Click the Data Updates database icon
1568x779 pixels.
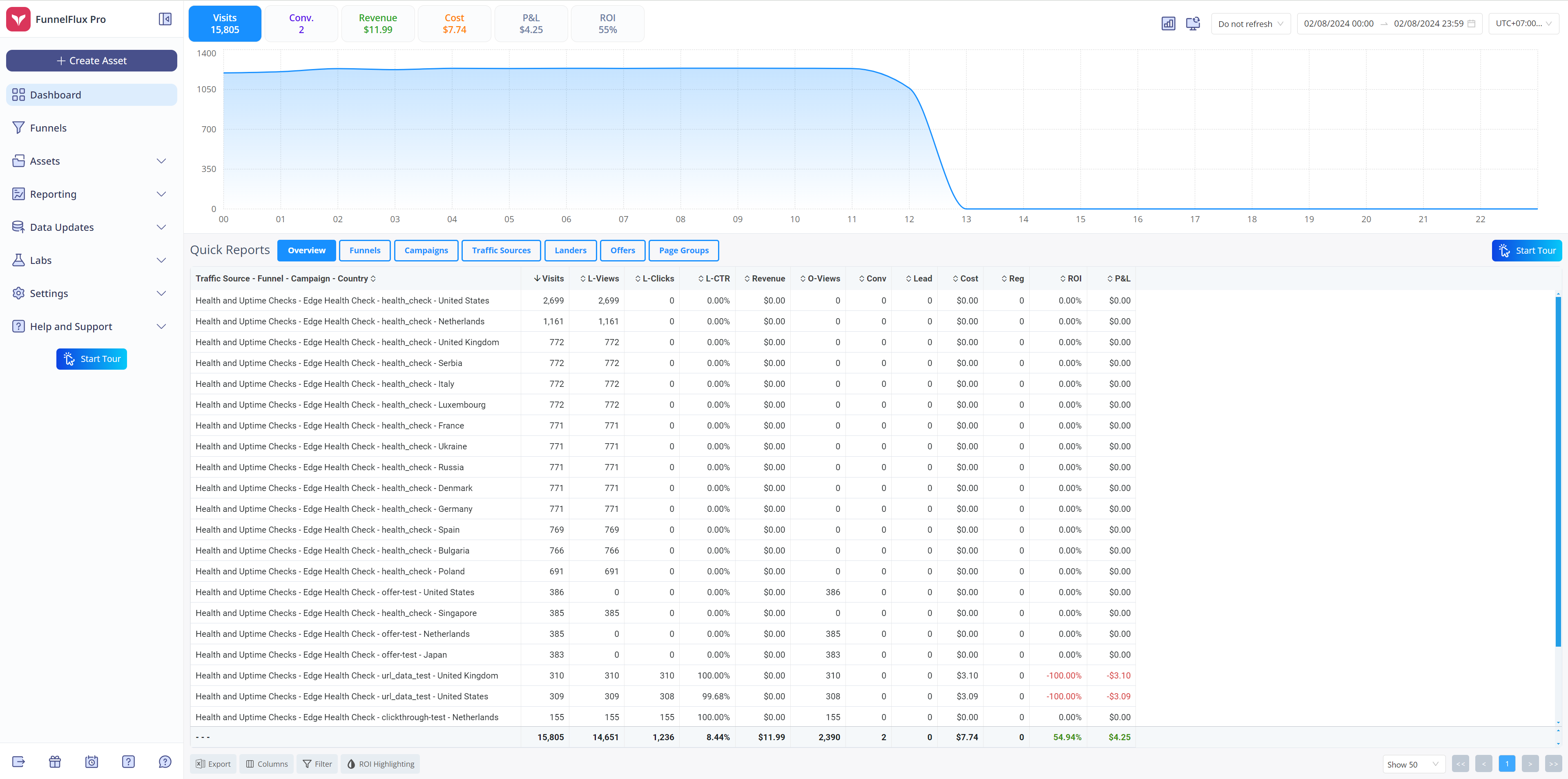18,226
